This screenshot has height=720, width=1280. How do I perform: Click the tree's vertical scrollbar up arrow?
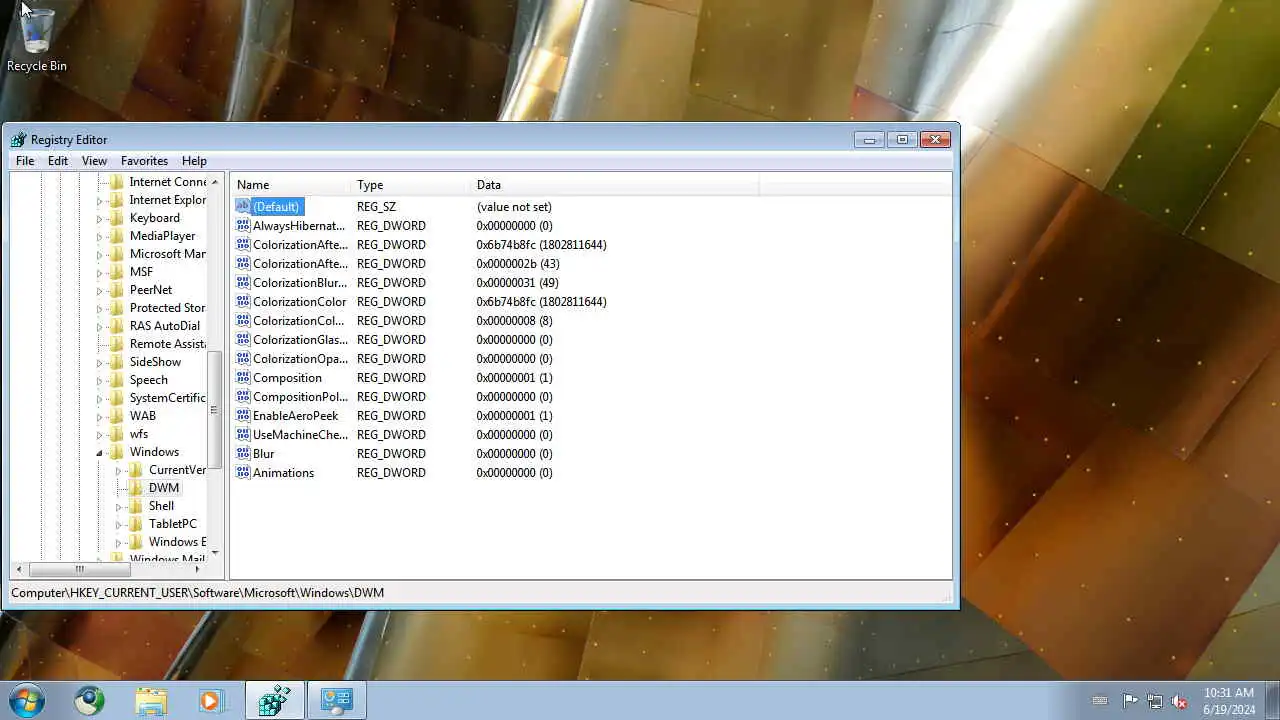click(214, 182)
